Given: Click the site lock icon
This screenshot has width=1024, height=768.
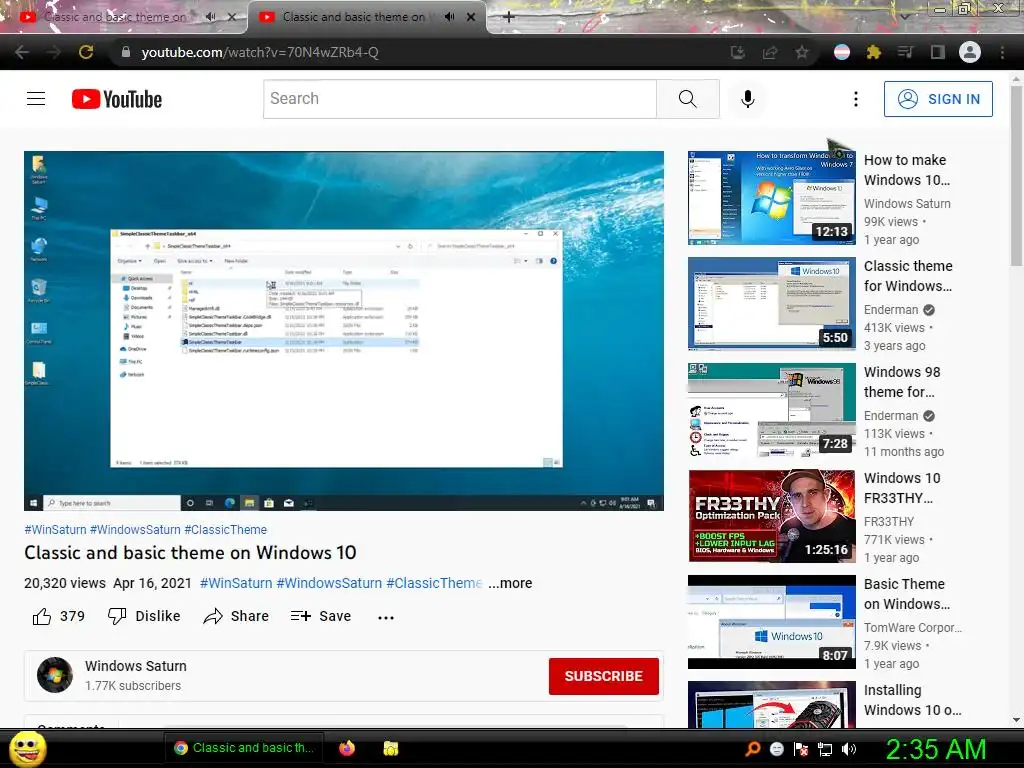Looking at the screenshot, I should click(x=126, y=52).
